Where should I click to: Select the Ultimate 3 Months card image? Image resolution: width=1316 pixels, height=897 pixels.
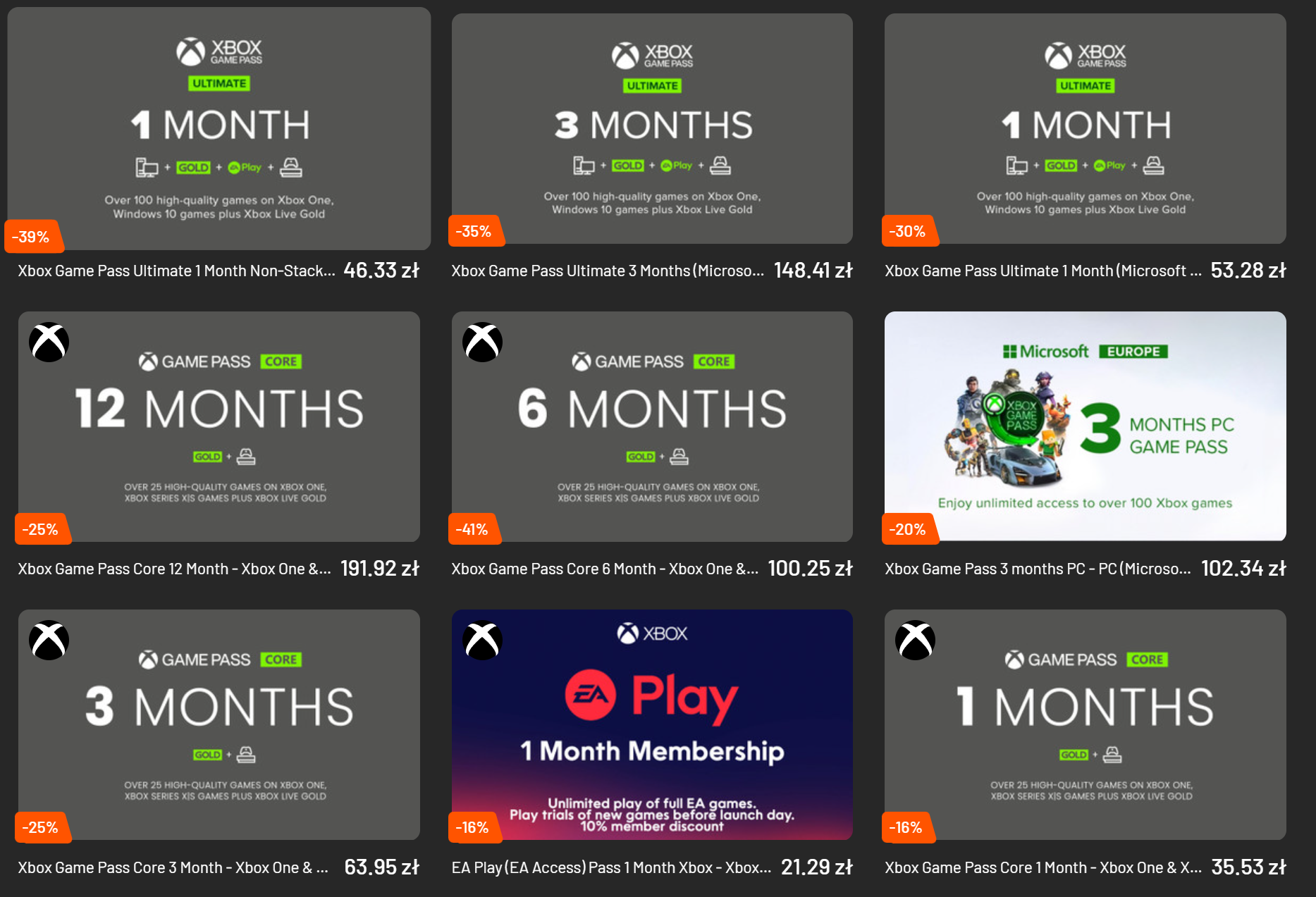pos(652,128)
